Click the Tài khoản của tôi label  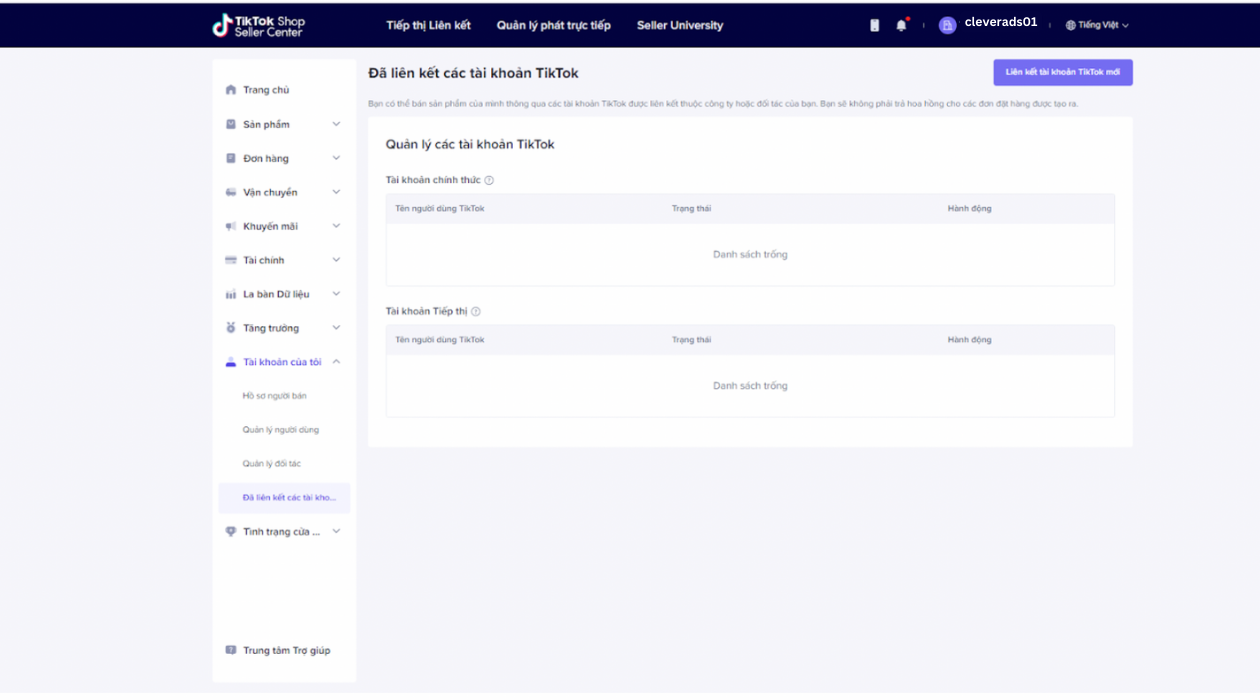[x=282, y=362]
